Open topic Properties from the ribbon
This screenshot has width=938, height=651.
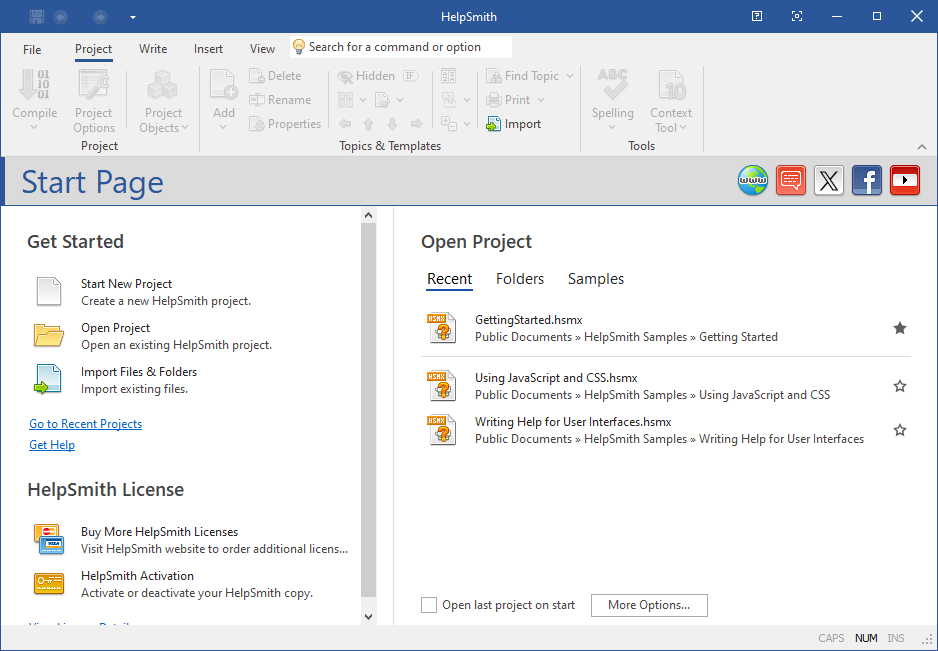pyautogui.click(x=285, y=124)
